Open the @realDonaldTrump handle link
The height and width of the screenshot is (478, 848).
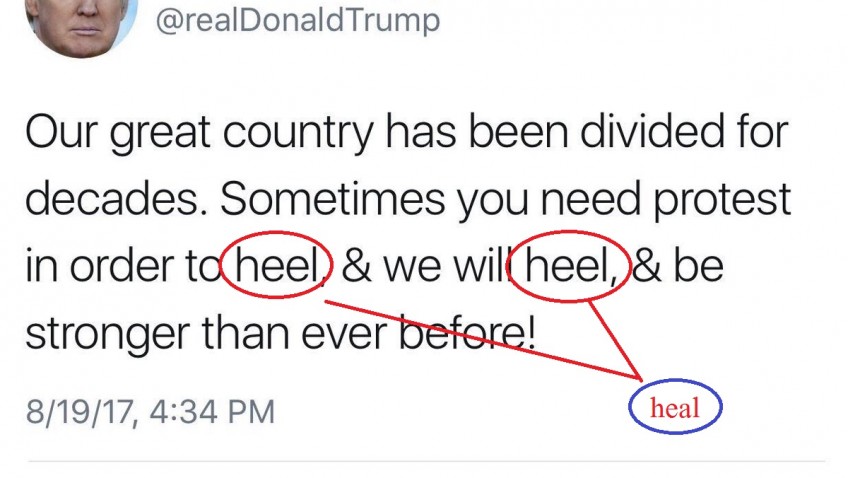tap(298, 20)
